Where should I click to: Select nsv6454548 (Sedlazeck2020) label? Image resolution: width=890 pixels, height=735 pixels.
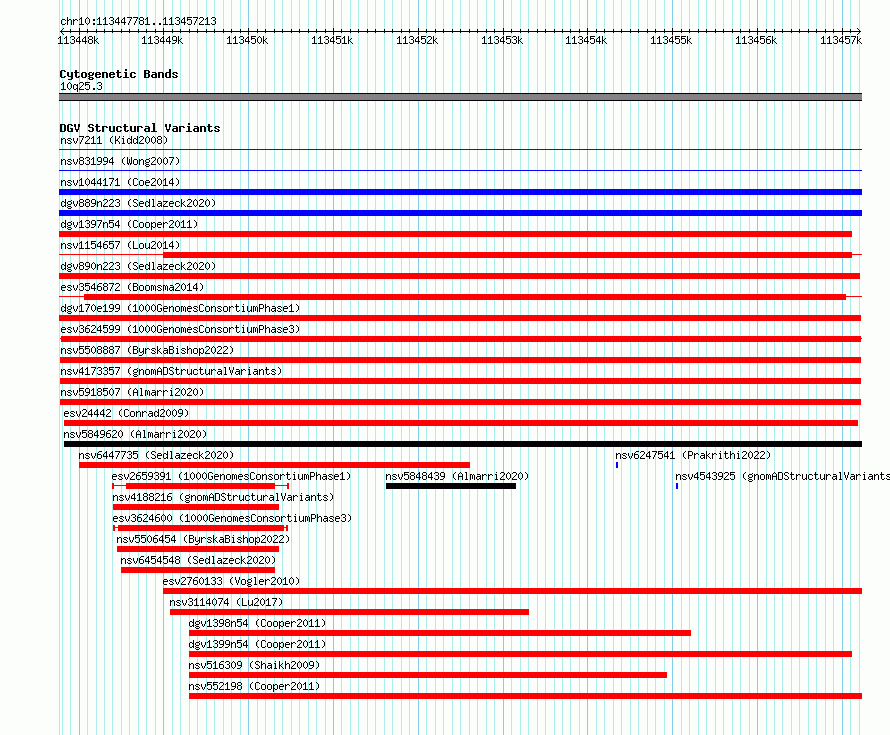click(x=198, y=560)
